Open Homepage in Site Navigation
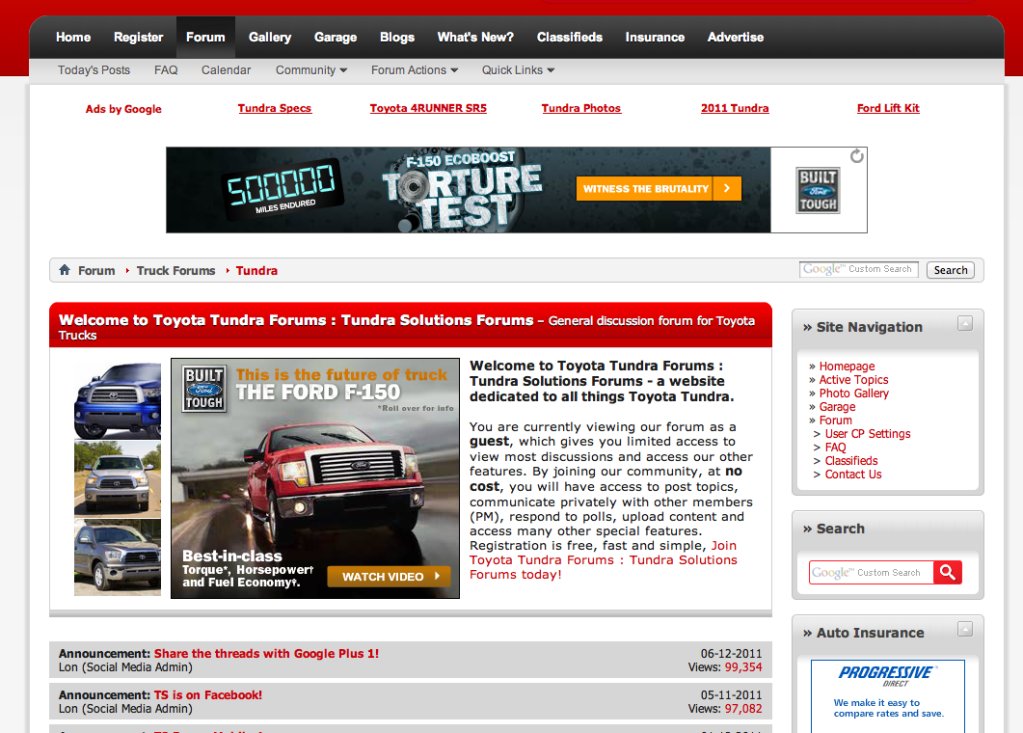 pyautogui.click(x=847, y=366)
